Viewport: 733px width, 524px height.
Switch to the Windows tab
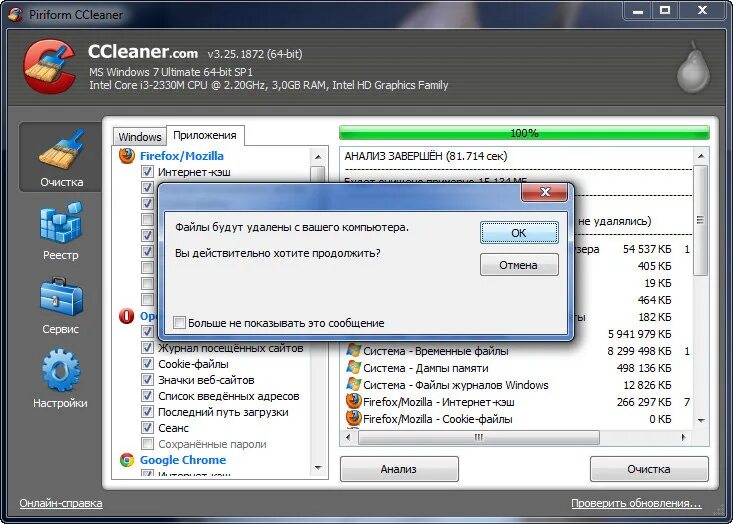(x=140, y=136)
